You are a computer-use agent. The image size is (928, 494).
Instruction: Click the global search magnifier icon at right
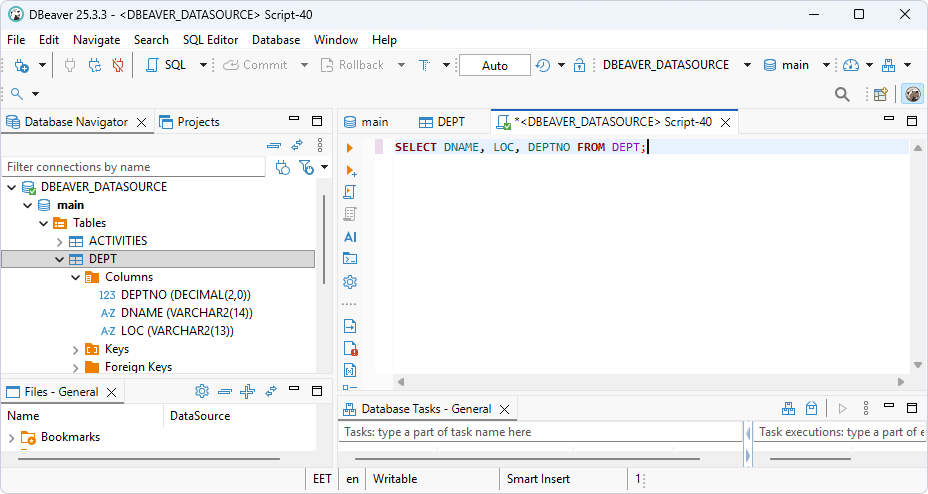click(842, 94)
